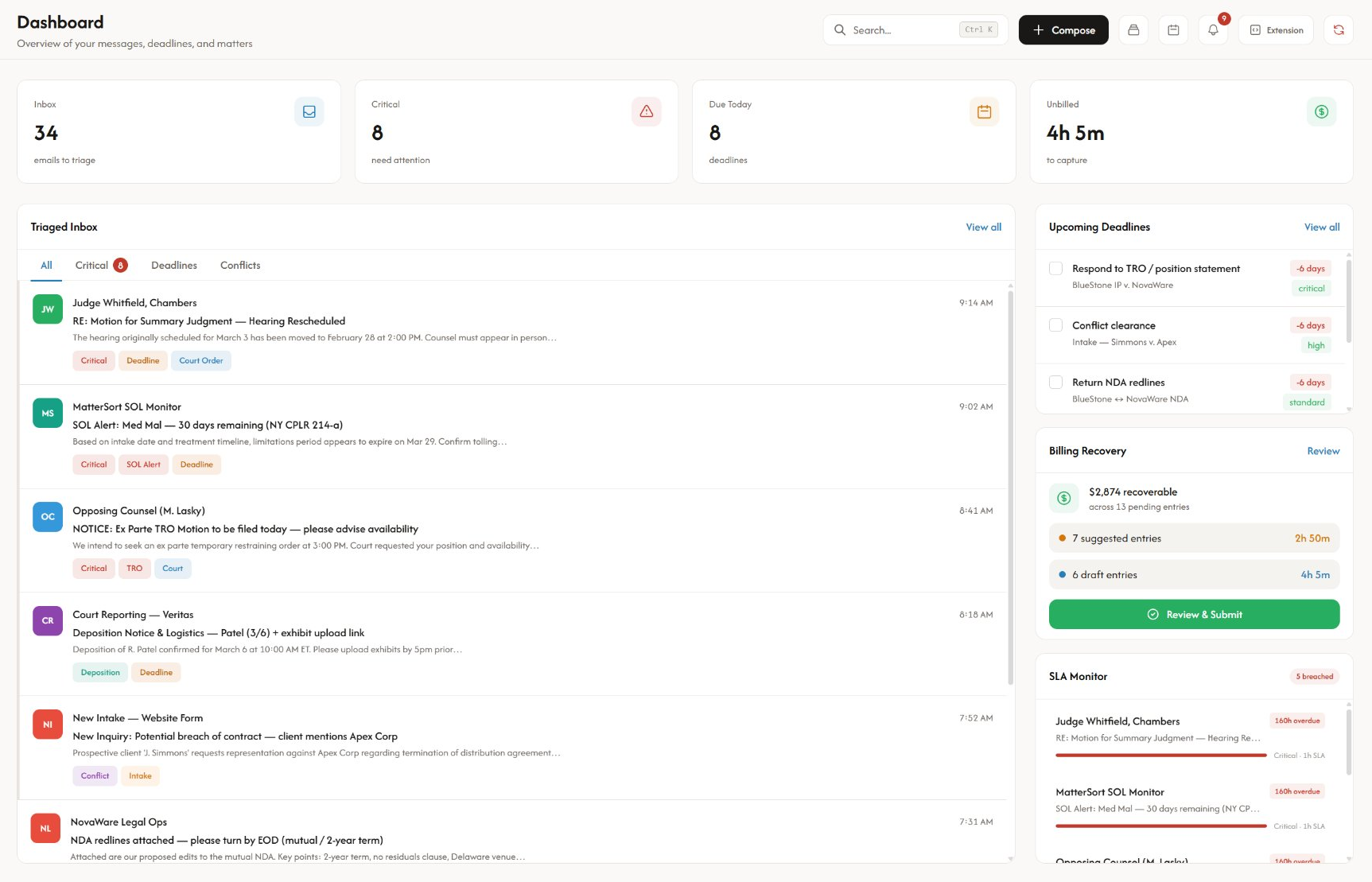
Task: Check the Return NDA redlines checkbox
Action: 1056,382
